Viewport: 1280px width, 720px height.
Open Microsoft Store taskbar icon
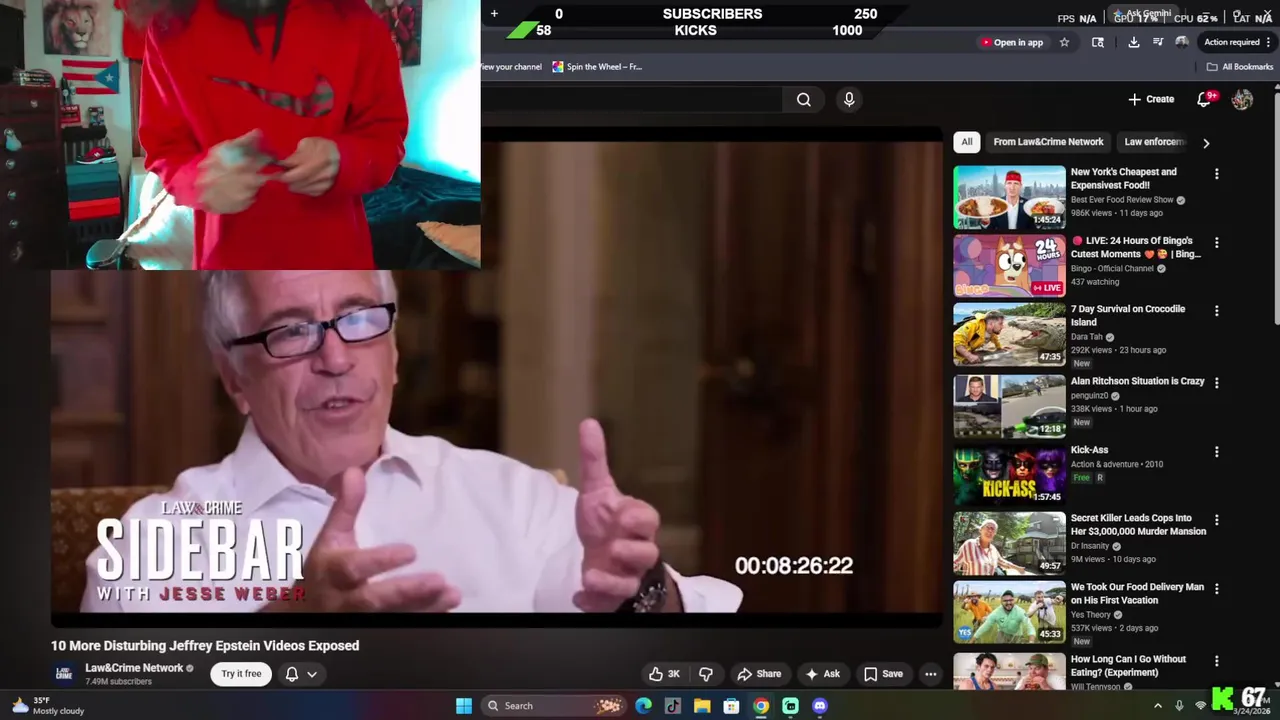click(x=731, y=706)
